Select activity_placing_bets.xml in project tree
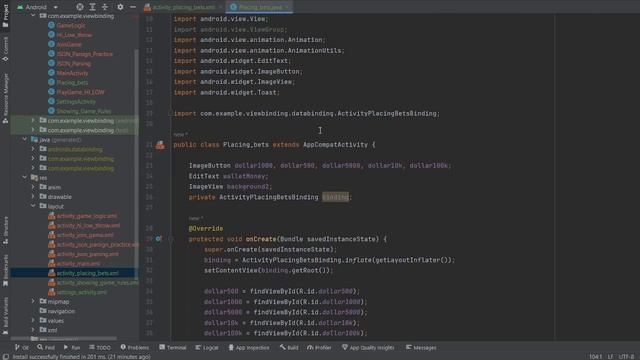The image size is (640, 360). tap(87, 273)
